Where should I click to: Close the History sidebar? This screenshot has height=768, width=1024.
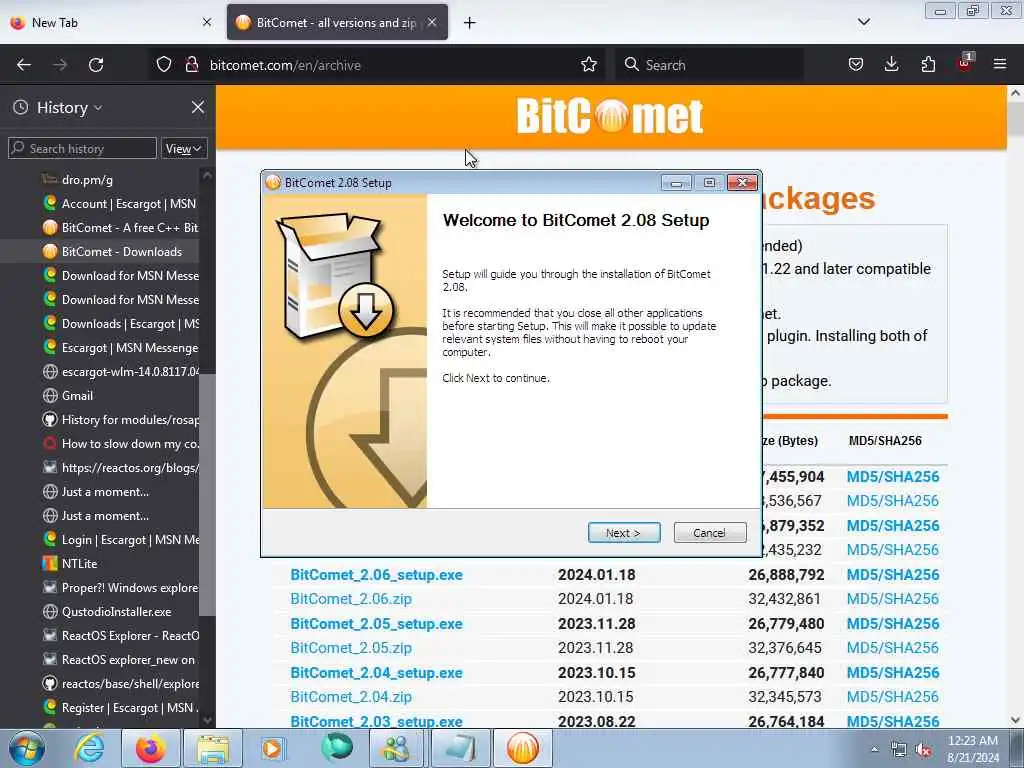pos(198,107)
